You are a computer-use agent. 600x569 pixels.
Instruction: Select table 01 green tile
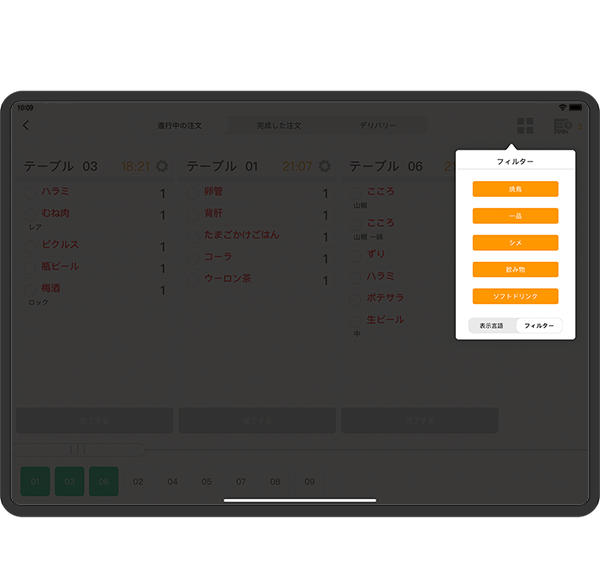click(x=35, y=481)
